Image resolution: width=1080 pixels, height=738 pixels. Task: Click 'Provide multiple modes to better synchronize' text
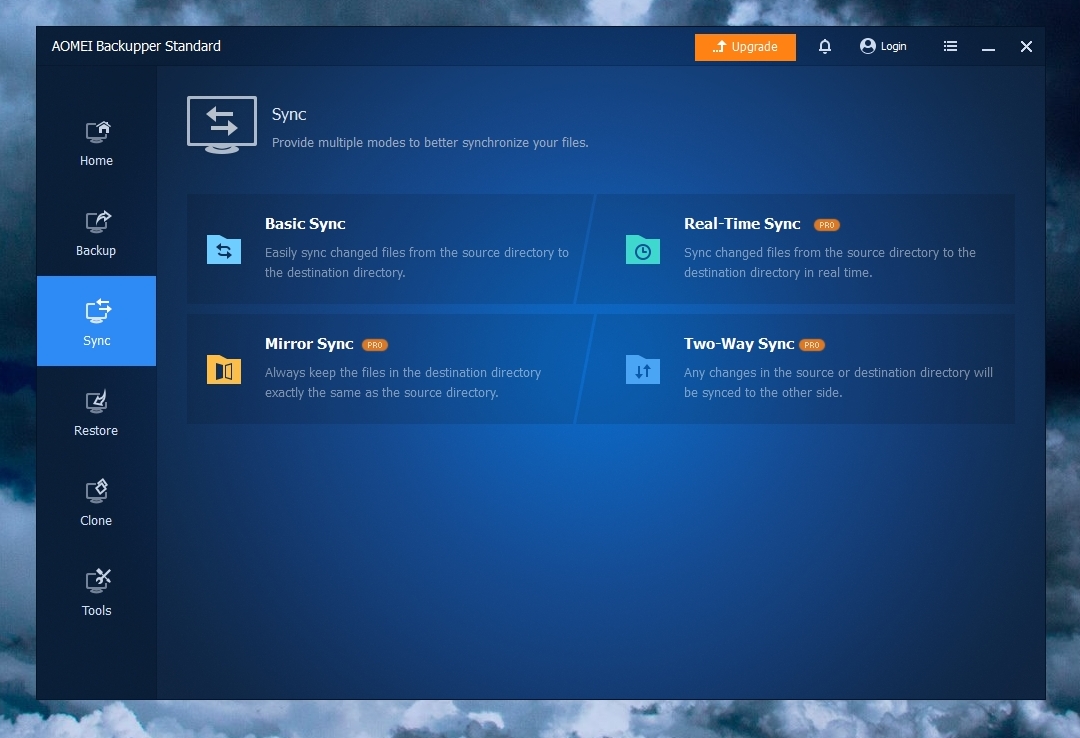430,143
